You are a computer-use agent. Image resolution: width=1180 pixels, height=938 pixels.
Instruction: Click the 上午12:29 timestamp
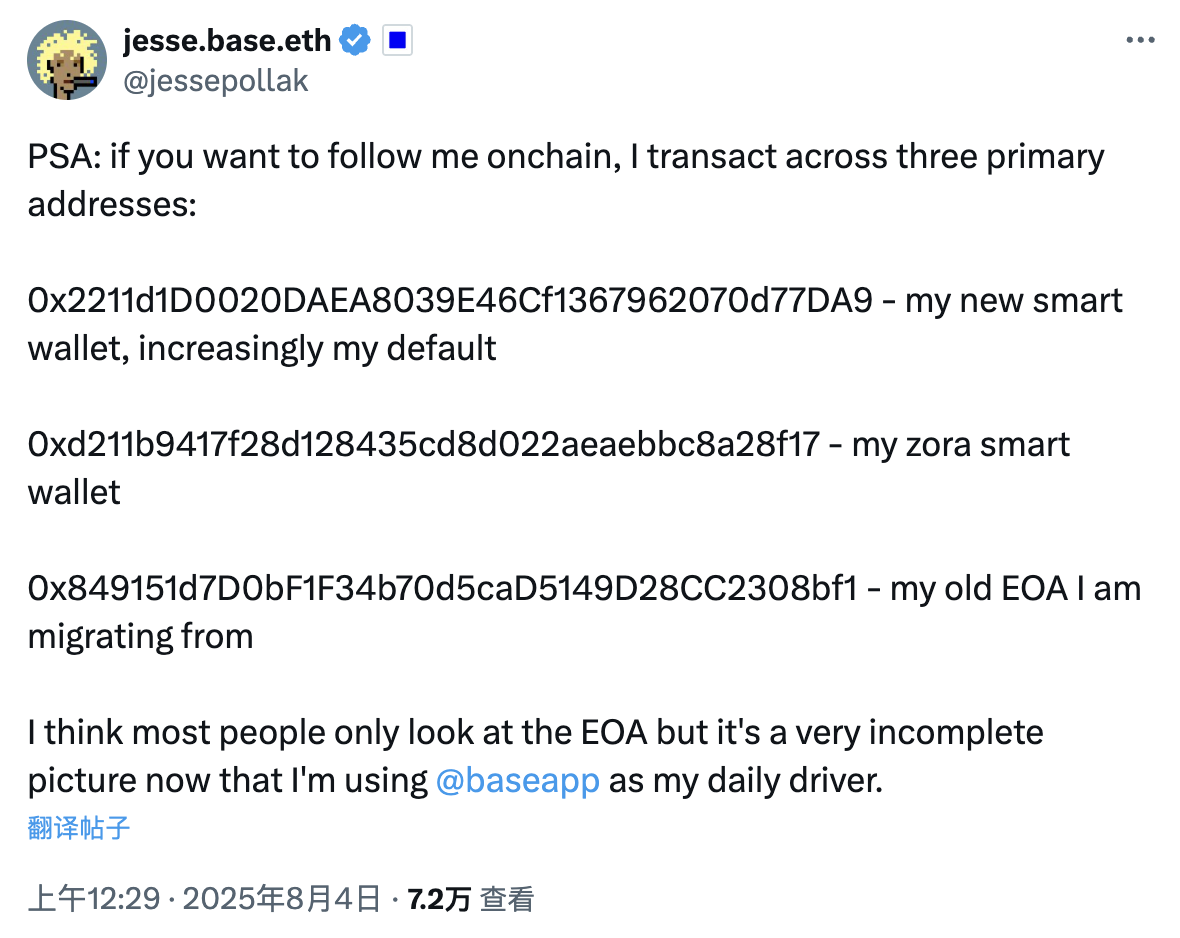click(94, 899)
